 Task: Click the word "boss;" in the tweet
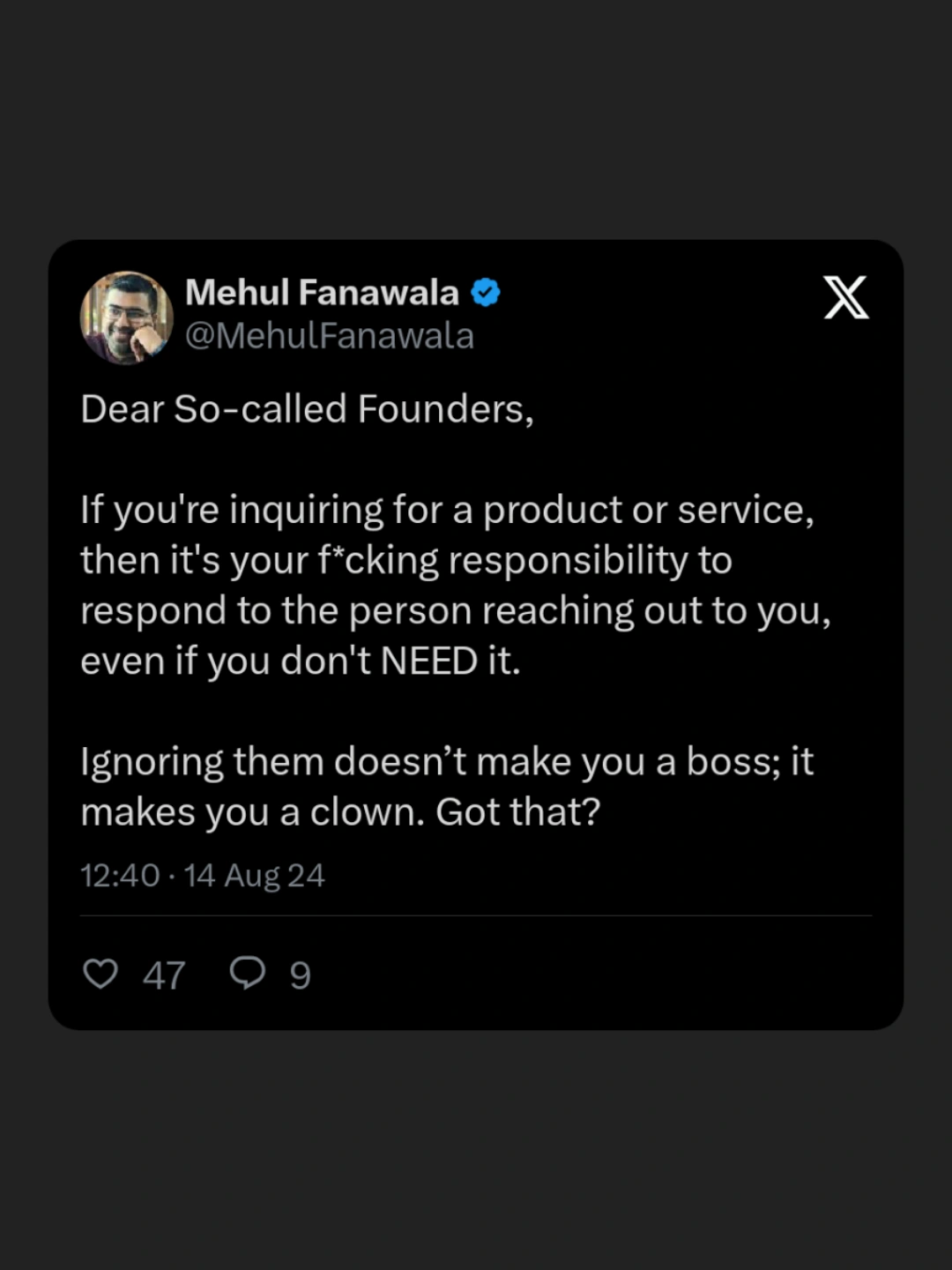[733, 762]
